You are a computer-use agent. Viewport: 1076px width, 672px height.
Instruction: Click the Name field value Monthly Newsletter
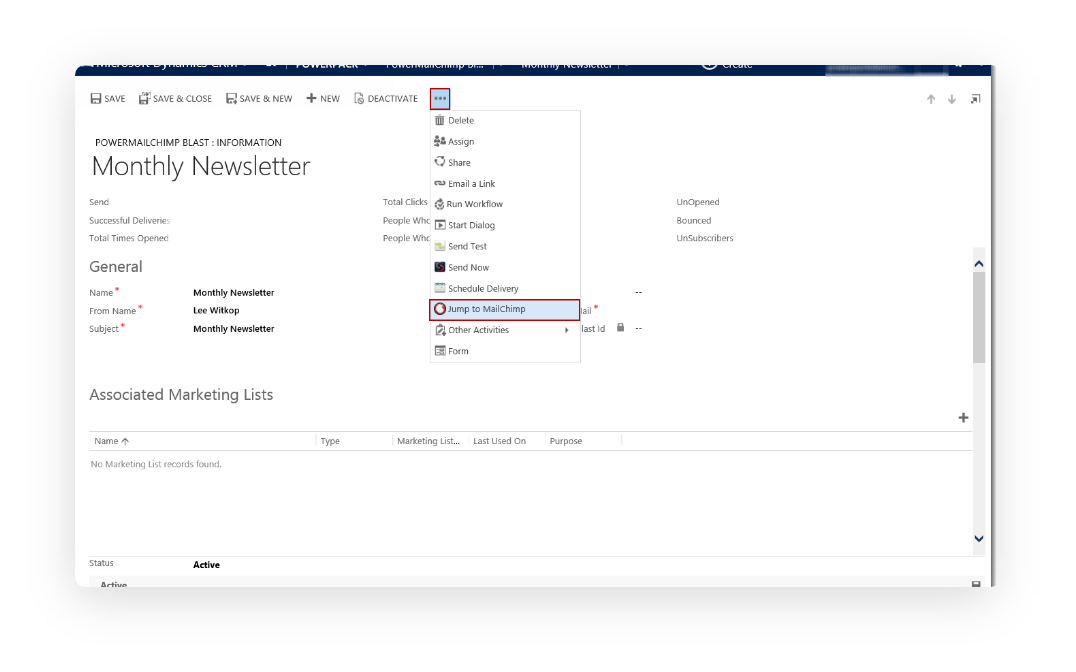click(233, 293)
